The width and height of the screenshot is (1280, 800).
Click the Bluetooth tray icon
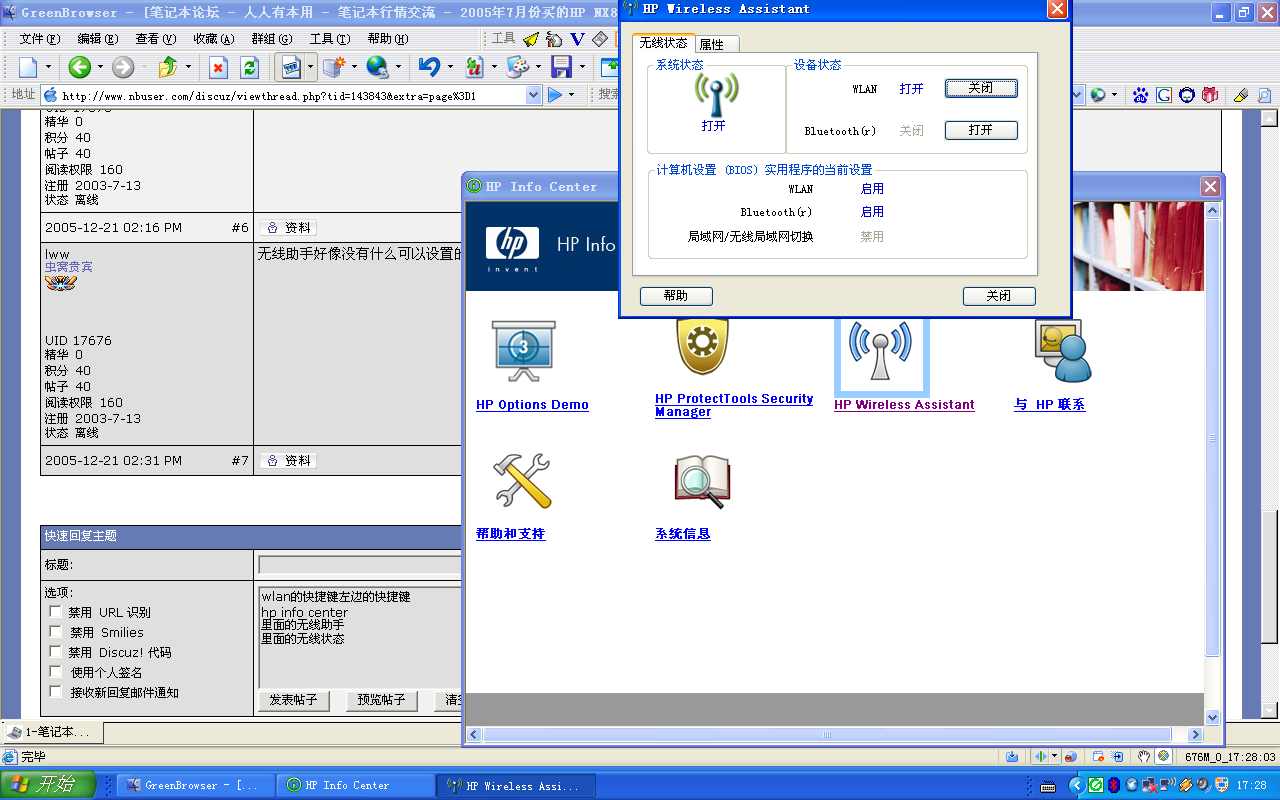coord(1113,785)
